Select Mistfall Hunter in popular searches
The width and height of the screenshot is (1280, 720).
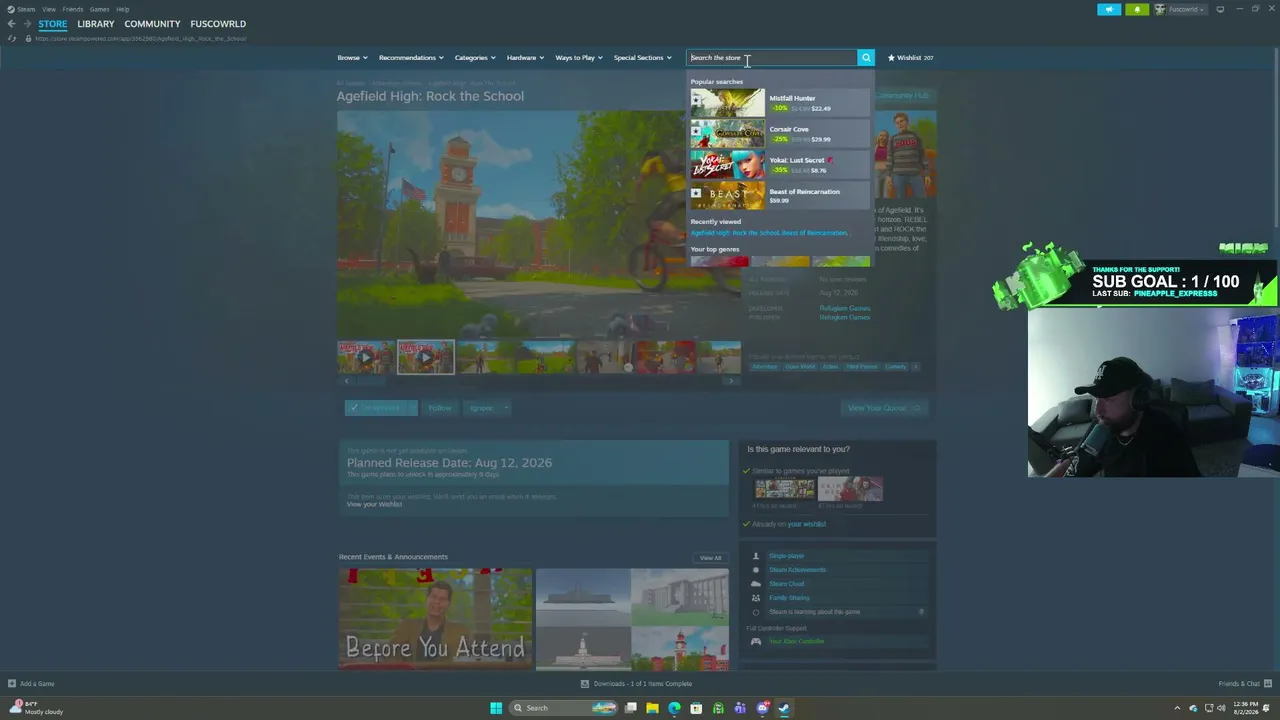point(779,103)
